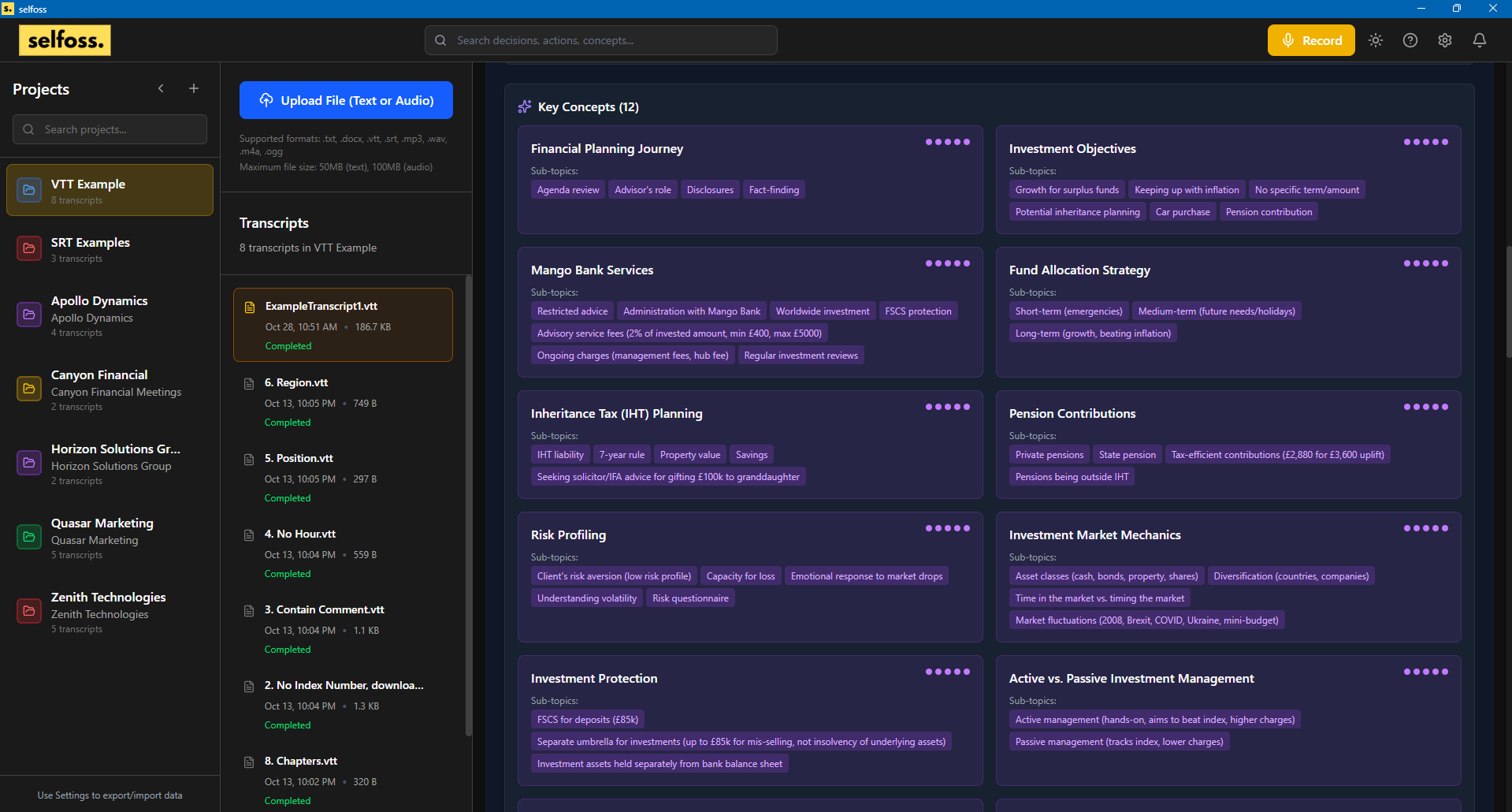Click the selfoss logo
This screenshot has width=1512, height=812.
coord(65,40)
